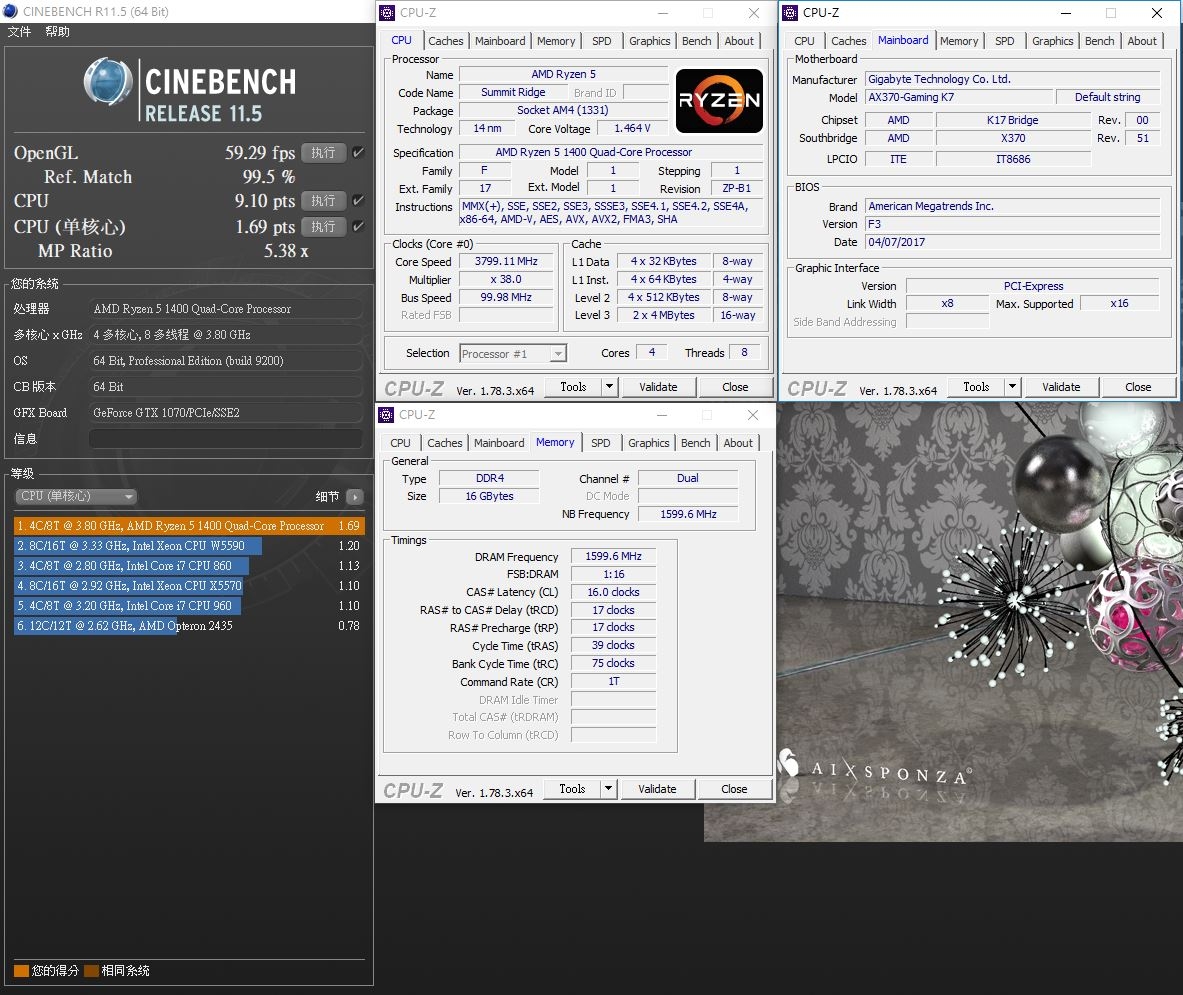Switch to Caches tab in the CPU-tab window
The width and height of the screenshot is (1183, 995).
(446, 41)
